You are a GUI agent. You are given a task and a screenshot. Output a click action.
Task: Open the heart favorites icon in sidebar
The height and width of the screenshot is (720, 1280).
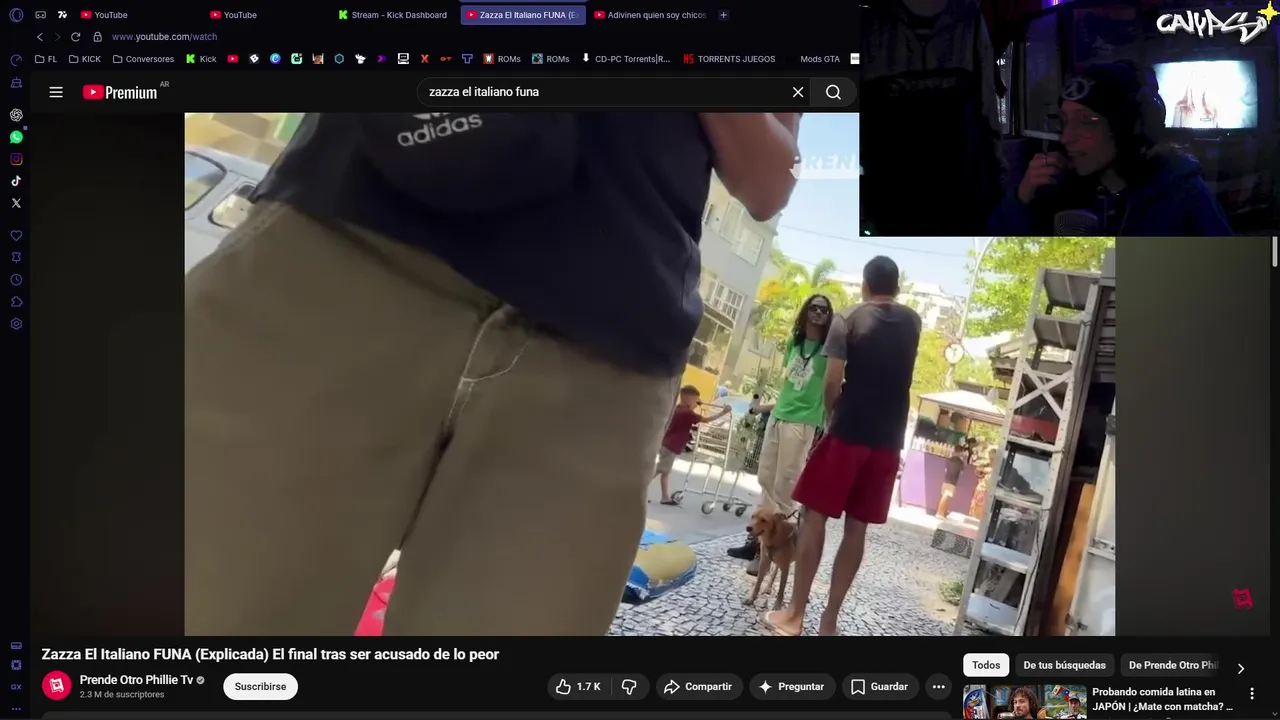click(16, 236)
